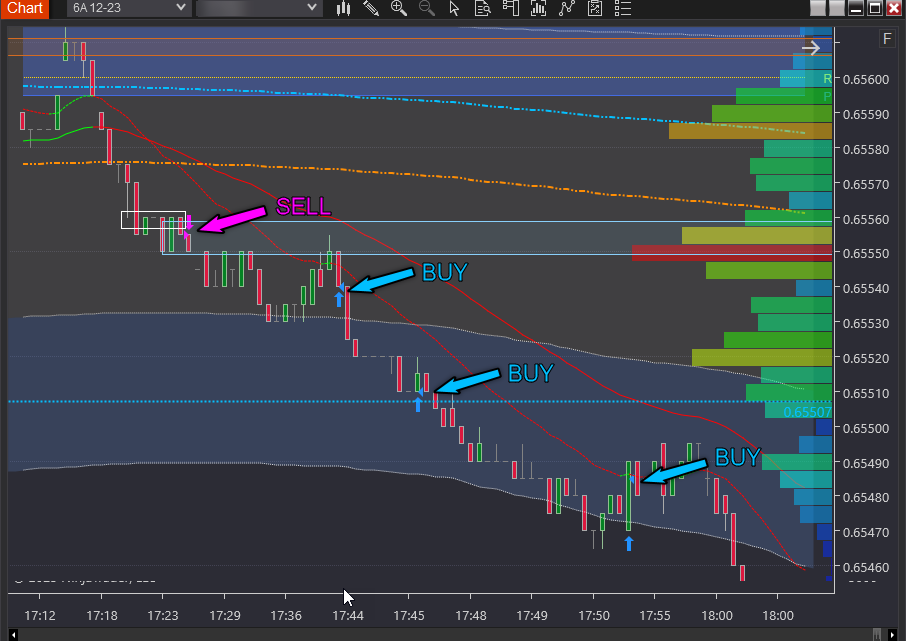Select the drawing tools pencil icon
906x641 pixels.
[x=371, y=8]
